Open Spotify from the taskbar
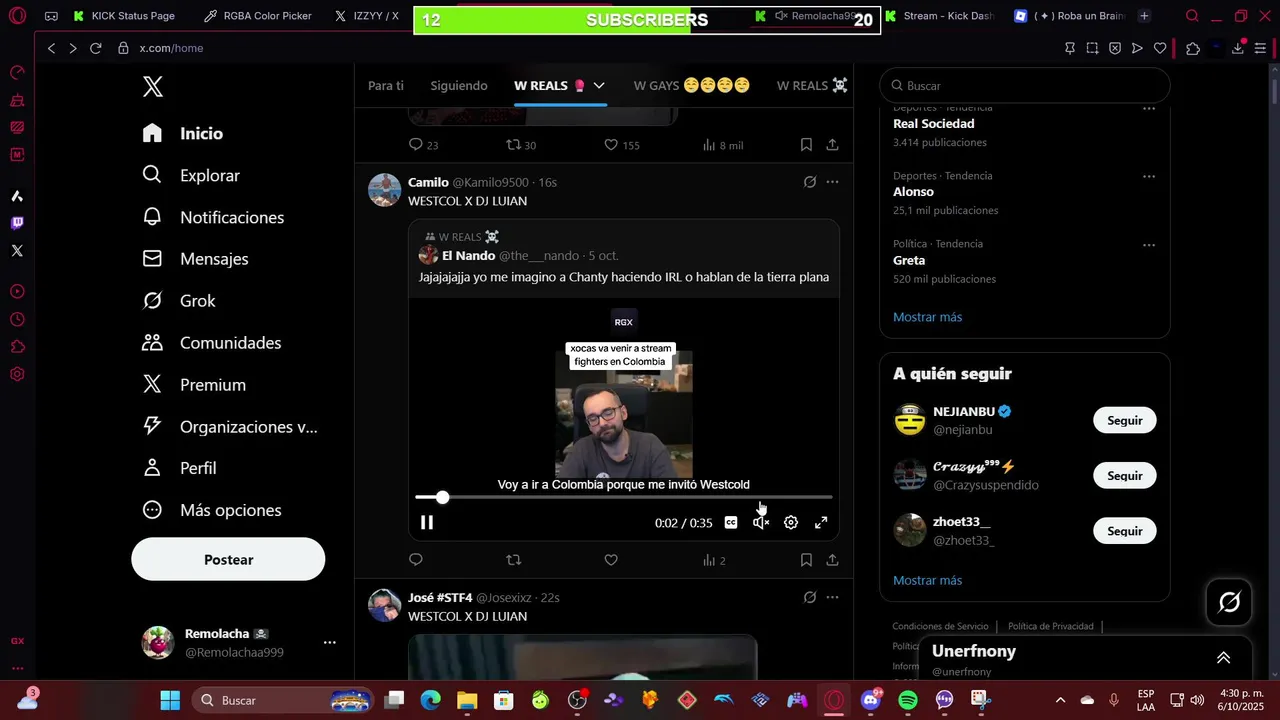This screenshot has width=1280, height=720. [x=908, y=700]
